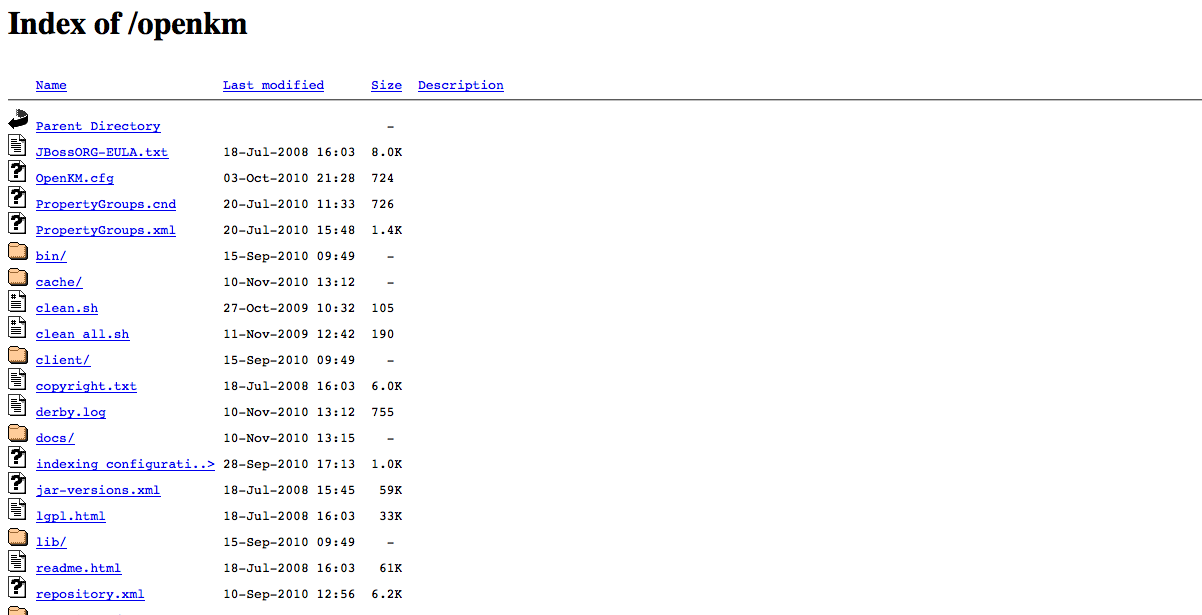Click the 'Index of /openkm' page heading
This screenshot has height=615, width=1202.
128,24
